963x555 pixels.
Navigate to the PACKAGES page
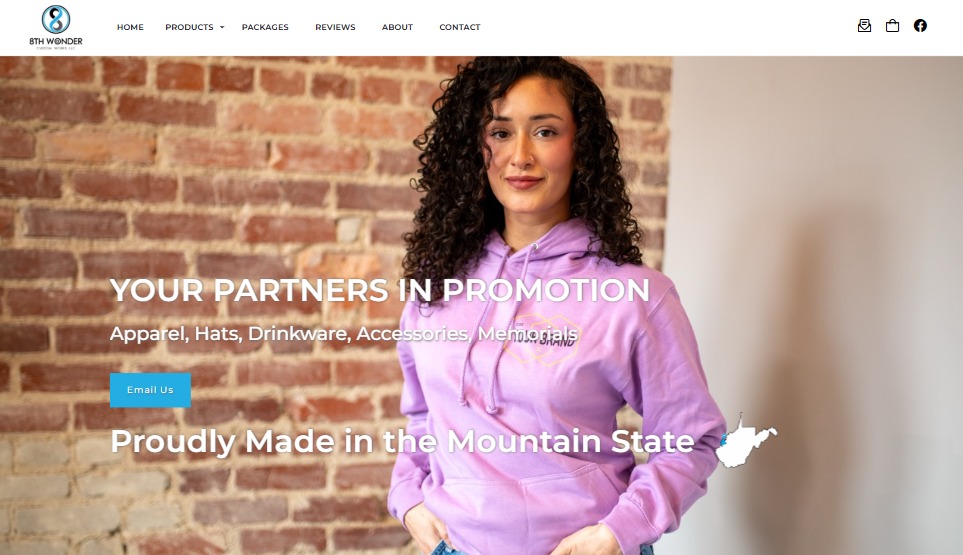pos(265,27)
